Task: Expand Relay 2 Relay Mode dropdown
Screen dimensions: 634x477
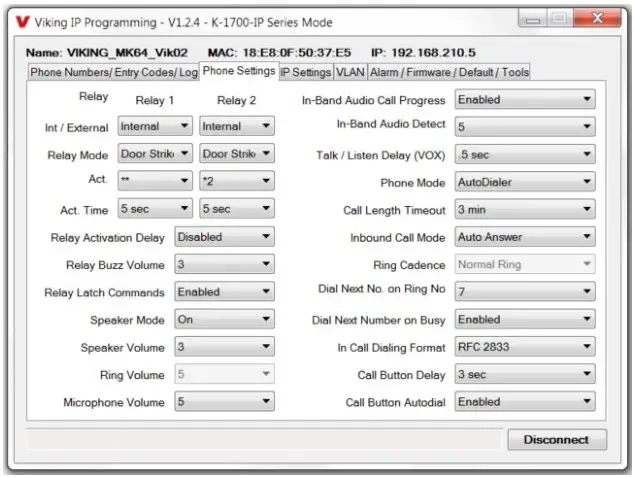Action: (237, 154)
